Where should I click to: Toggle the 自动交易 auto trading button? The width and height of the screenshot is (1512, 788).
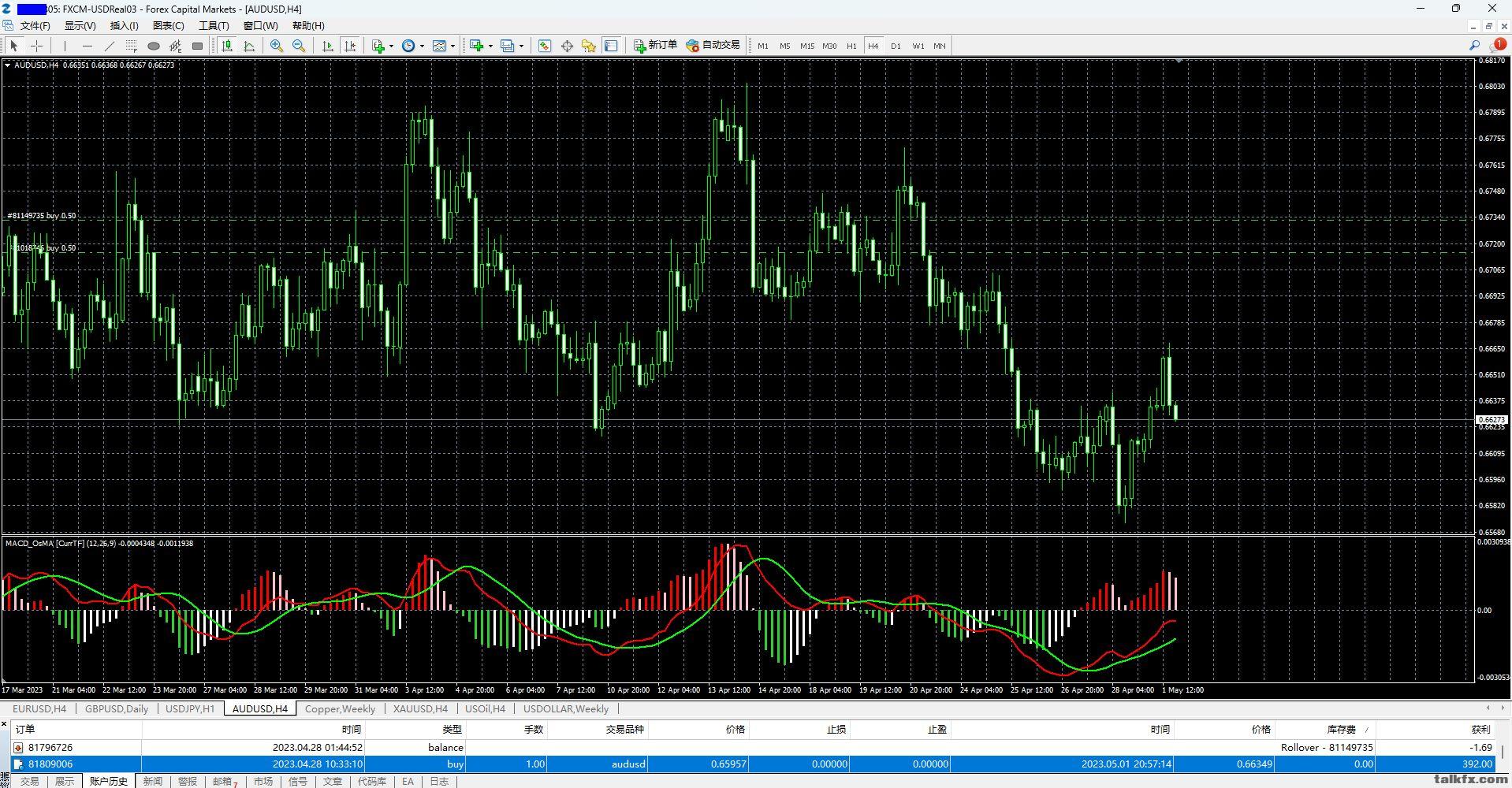click(x=713, y=46)
